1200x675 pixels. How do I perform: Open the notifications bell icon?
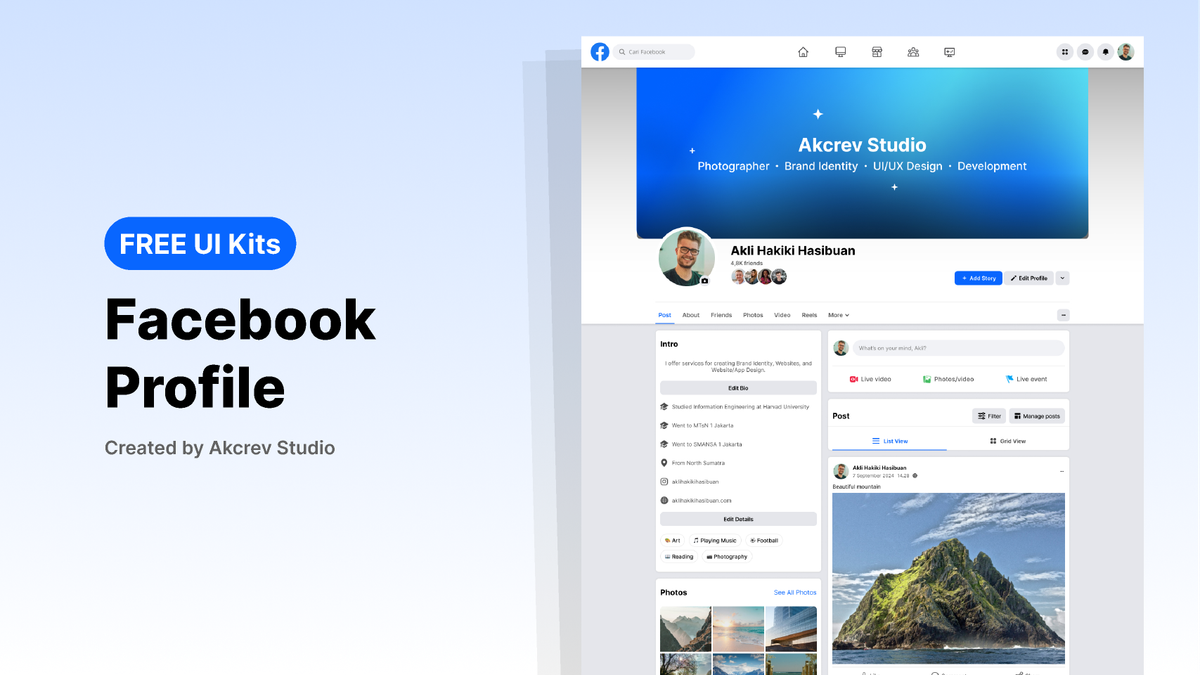click(1105, 52)
